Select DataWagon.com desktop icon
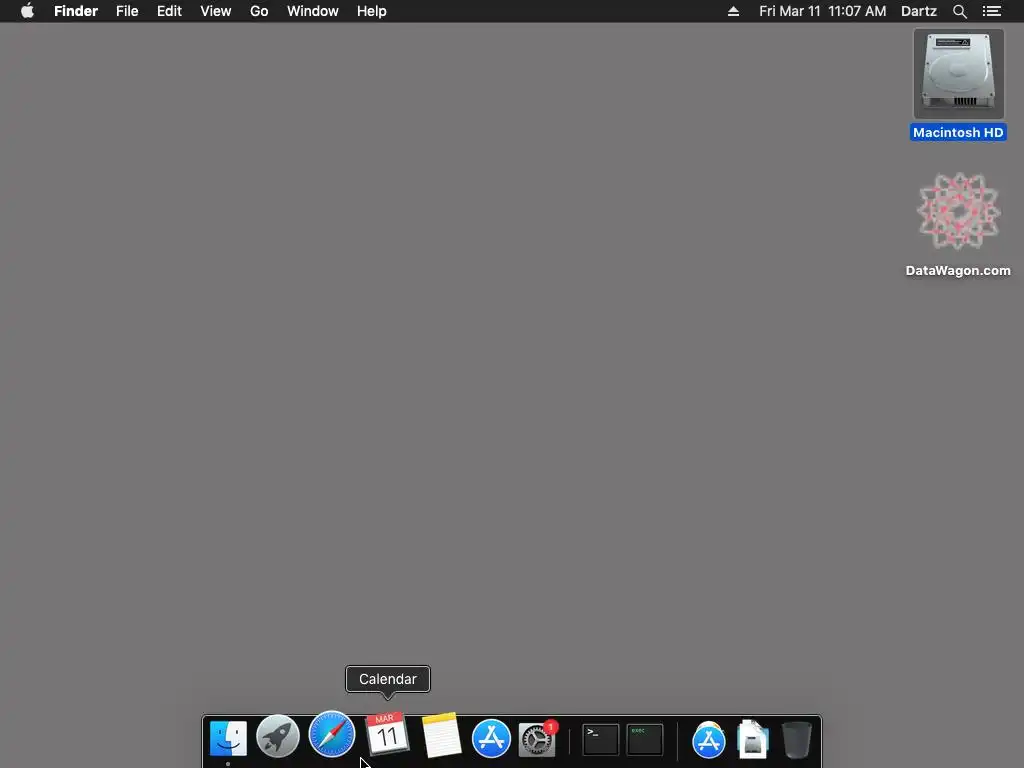1024x768 pixels. [958, 211]
